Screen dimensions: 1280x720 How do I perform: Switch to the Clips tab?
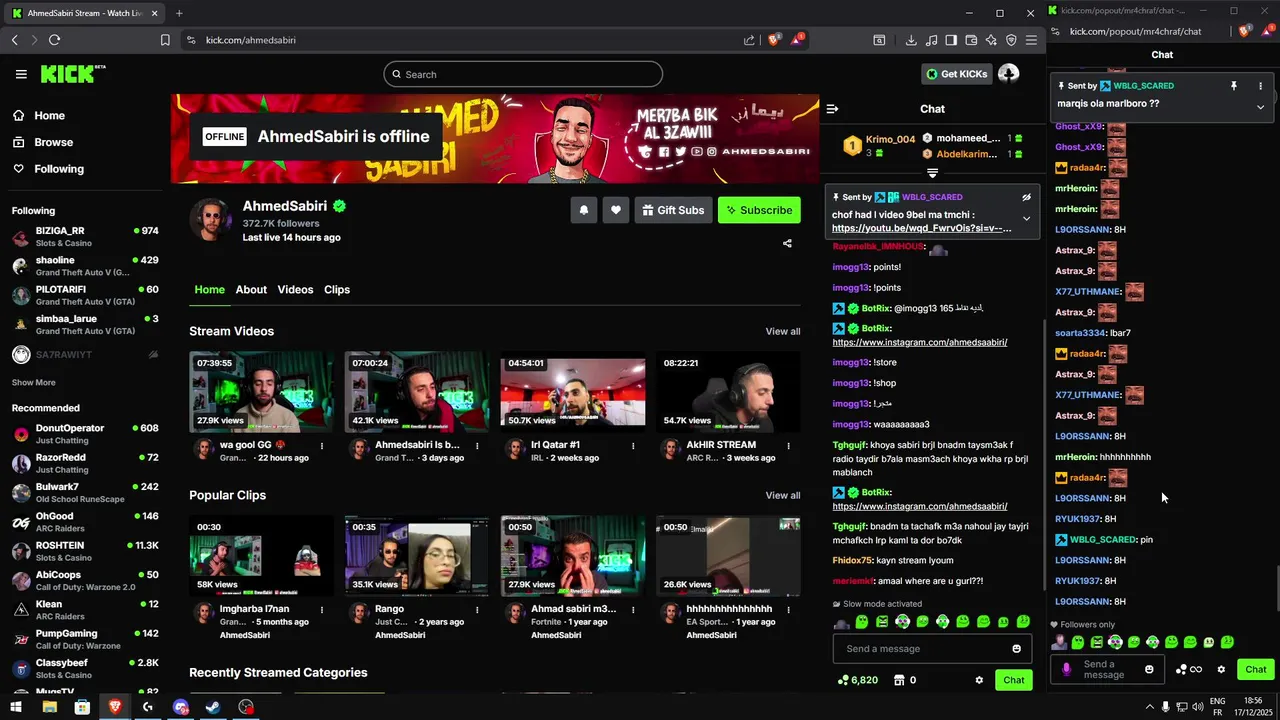[x=337, y=290]
